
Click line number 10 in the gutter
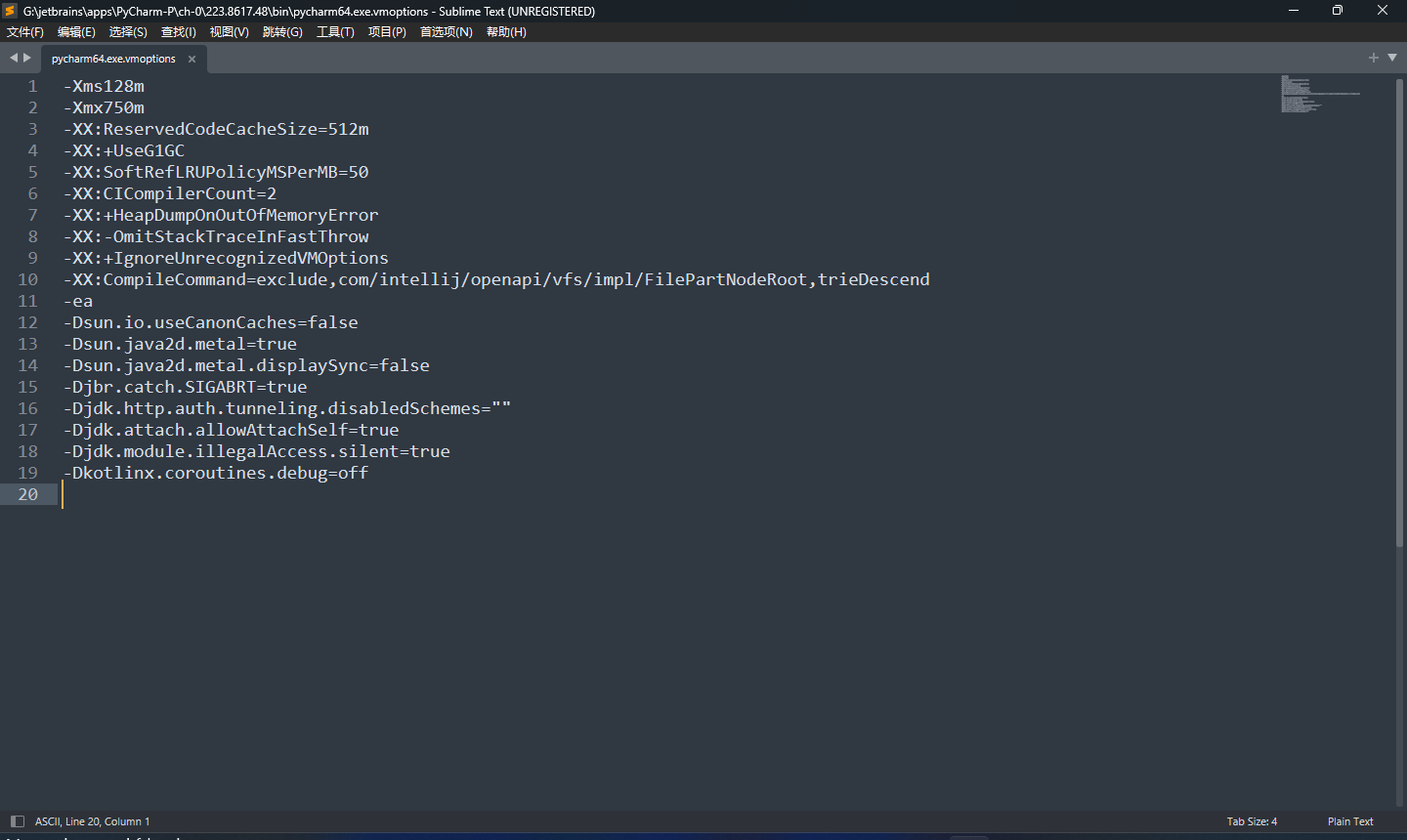[x=27, y=279]
